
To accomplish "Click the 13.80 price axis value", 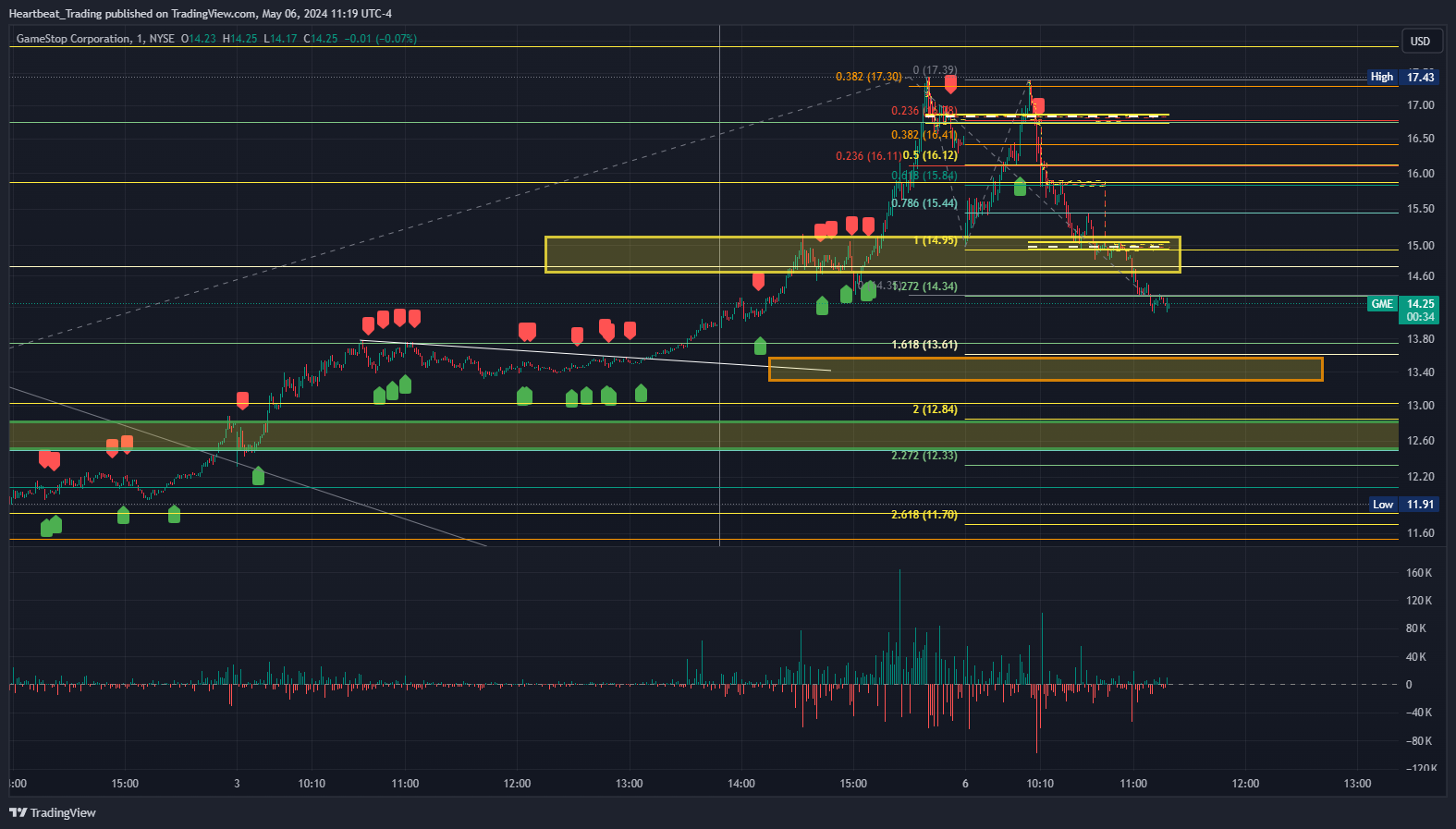I will (x=1420, y=339).
